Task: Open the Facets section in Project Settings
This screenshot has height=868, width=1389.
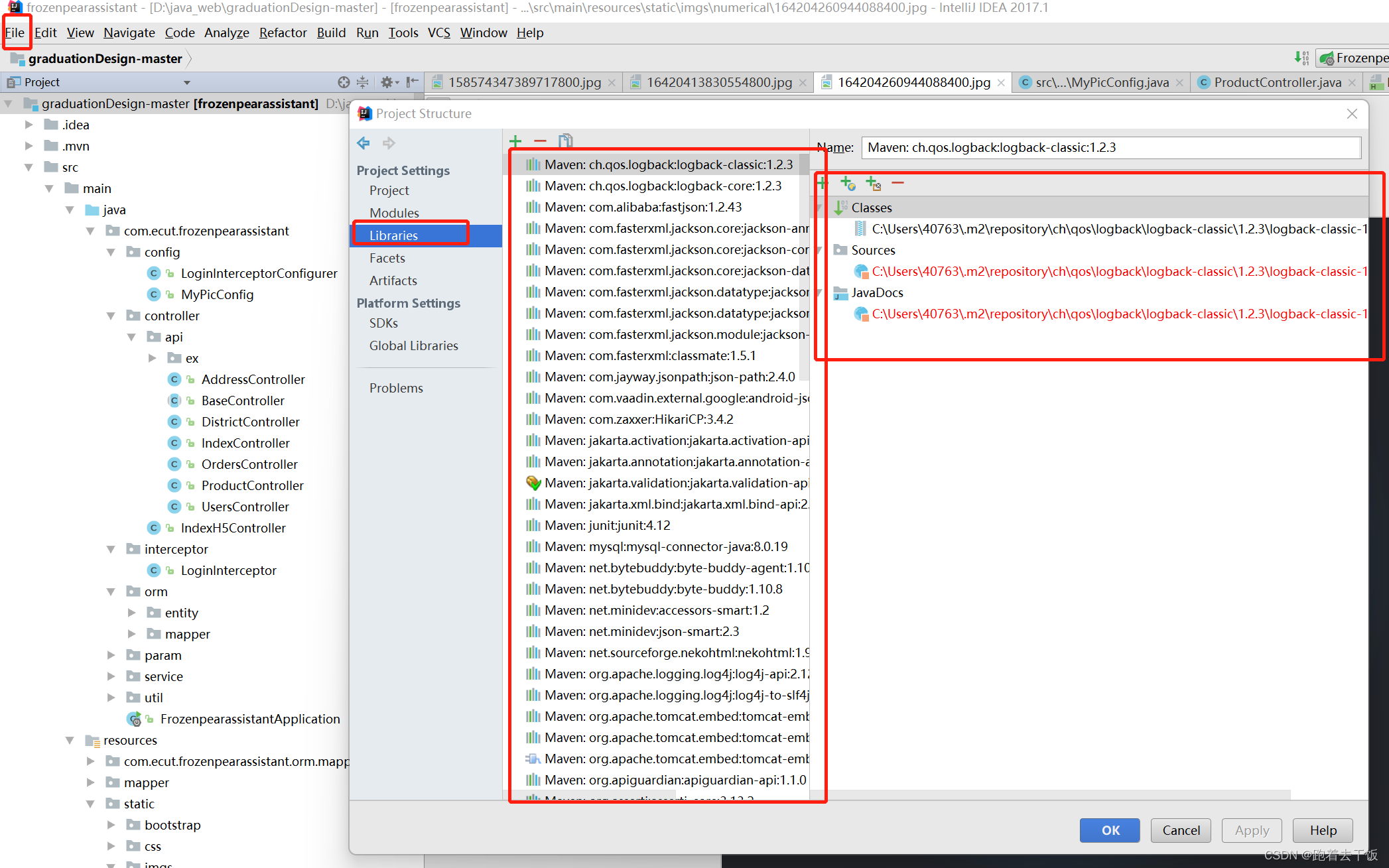Action: (x=388, y=258)
